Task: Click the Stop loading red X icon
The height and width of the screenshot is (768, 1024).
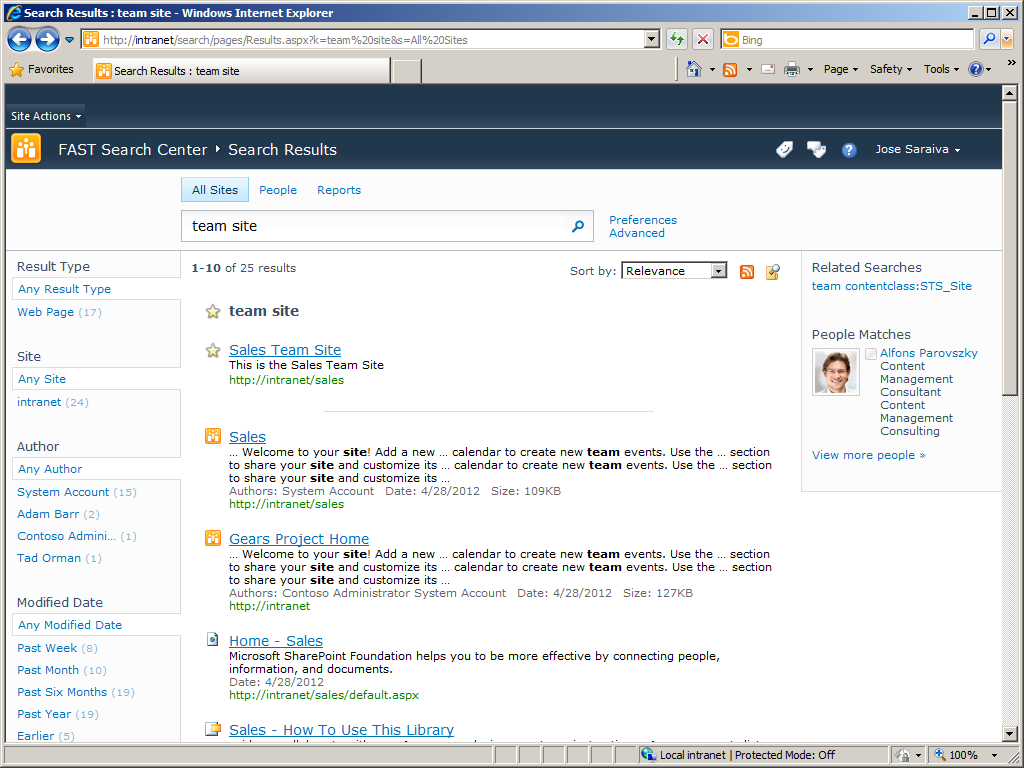Action: 703,40
